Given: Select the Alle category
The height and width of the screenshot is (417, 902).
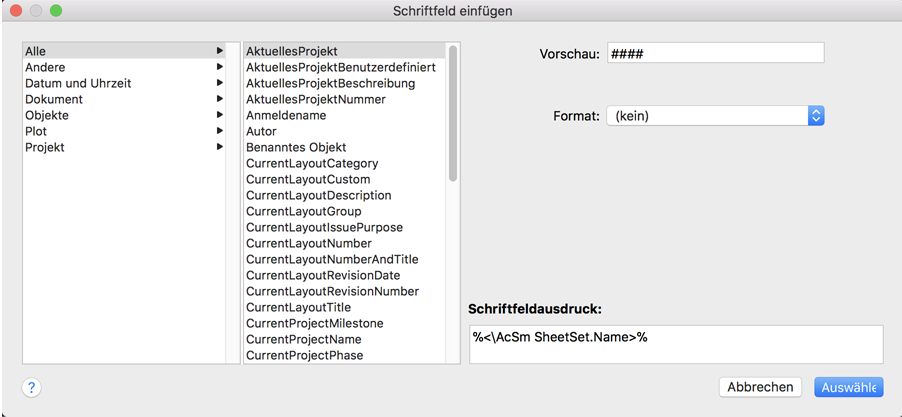Looking at the screenshot, I should [x=36, y=51].
